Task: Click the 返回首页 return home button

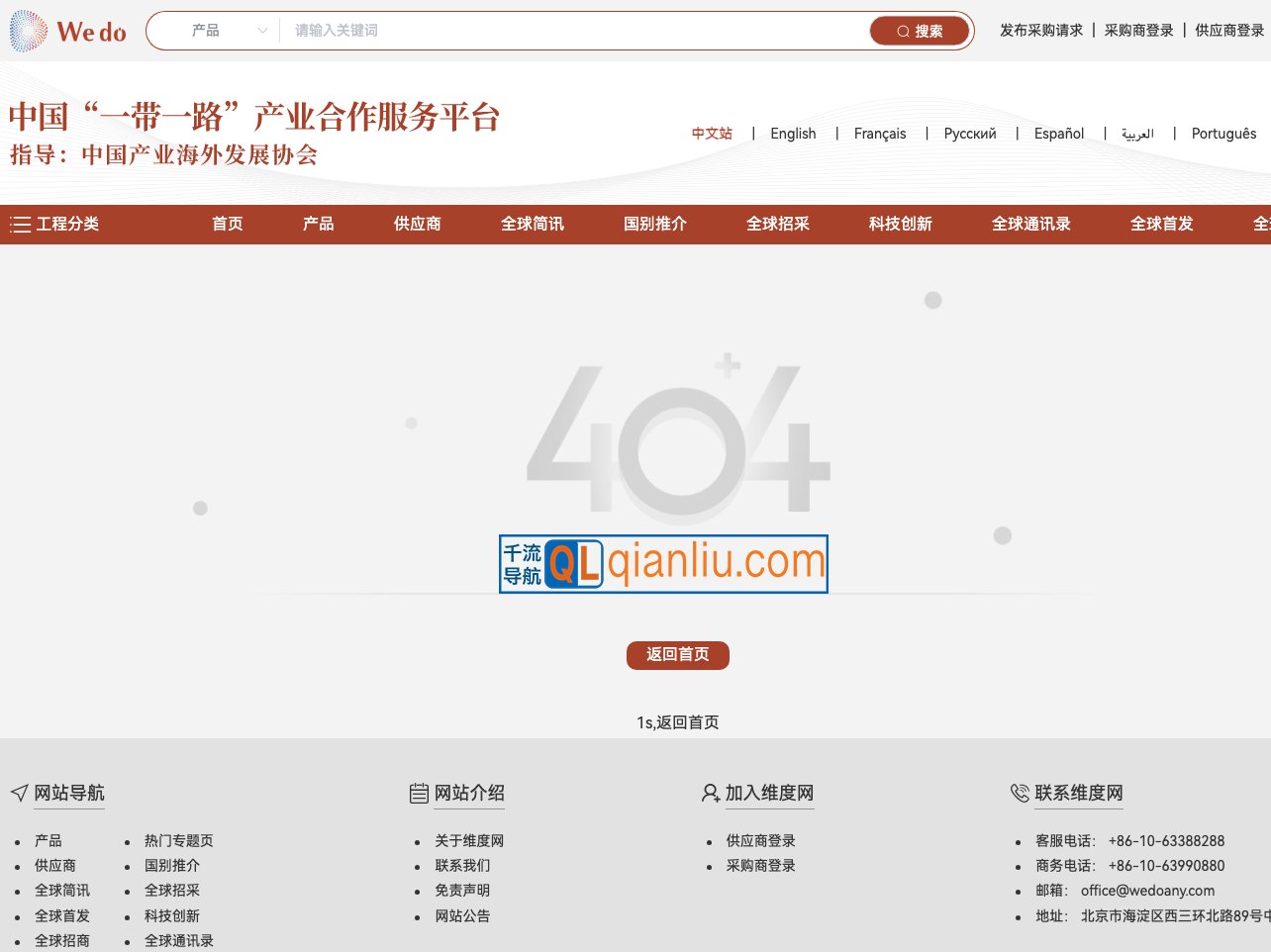Action: click(x=677, y=655)
